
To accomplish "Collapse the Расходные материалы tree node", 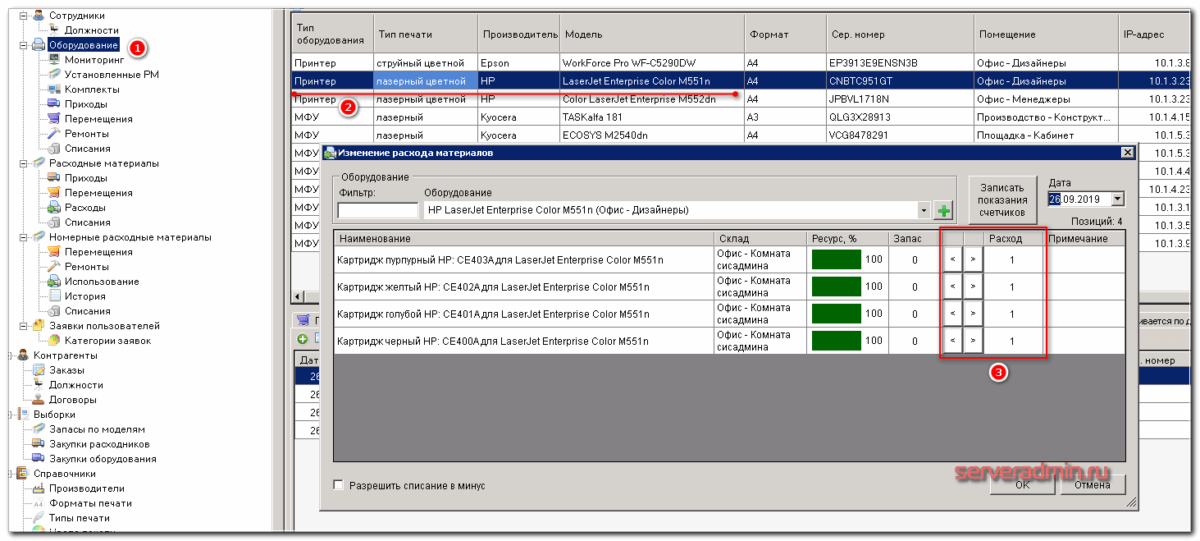I will pyautogui.click(x=23, y=164).
